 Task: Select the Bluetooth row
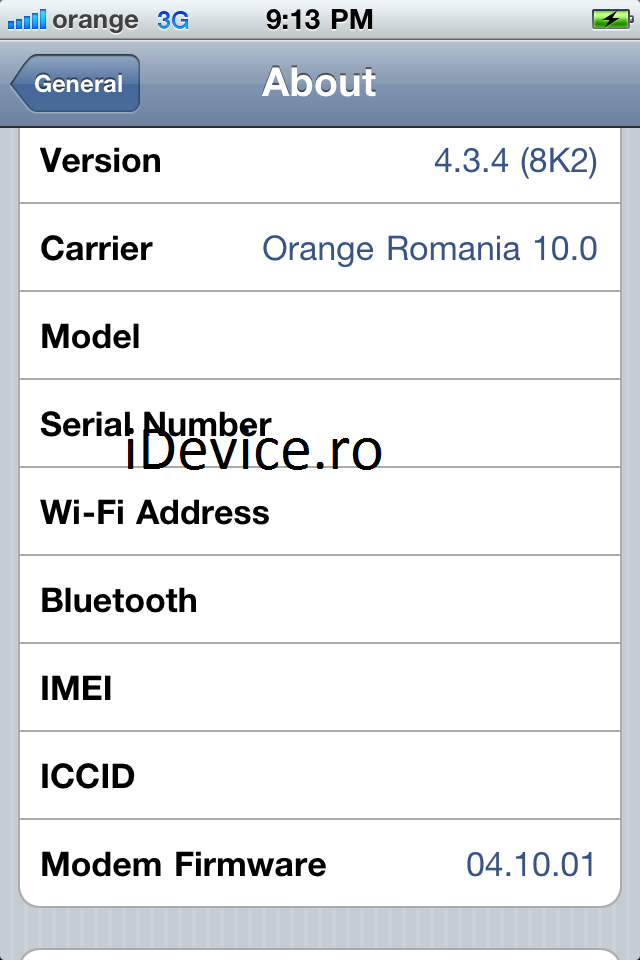320,599
